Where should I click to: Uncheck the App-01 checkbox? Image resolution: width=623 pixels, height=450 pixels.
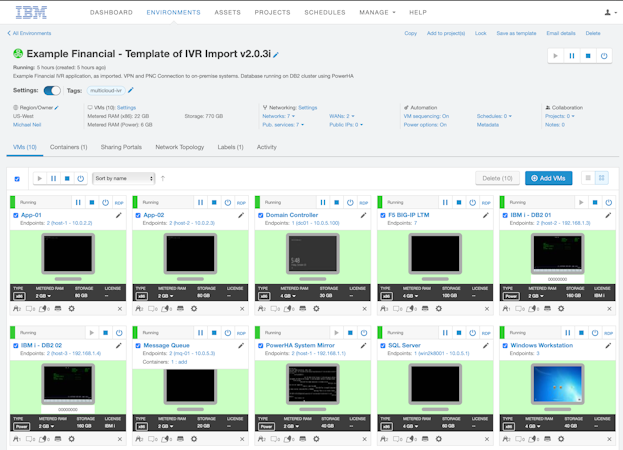pos(15,215)
